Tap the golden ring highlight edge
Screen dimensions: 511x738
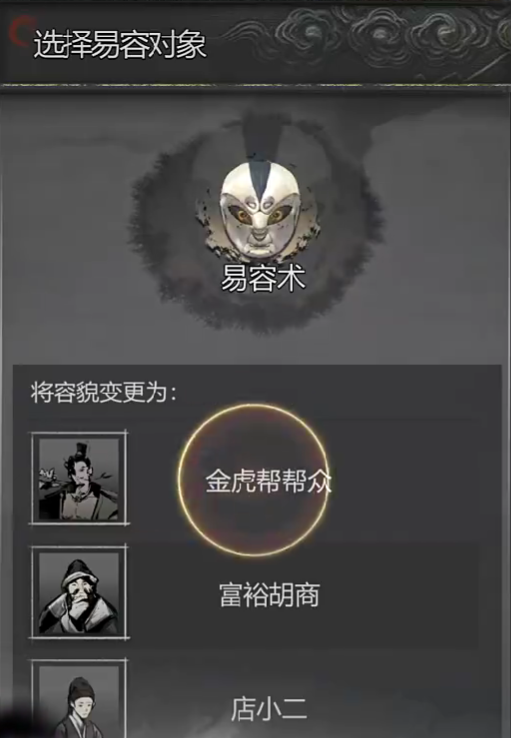pyautogui.click(x=179, y=480)
